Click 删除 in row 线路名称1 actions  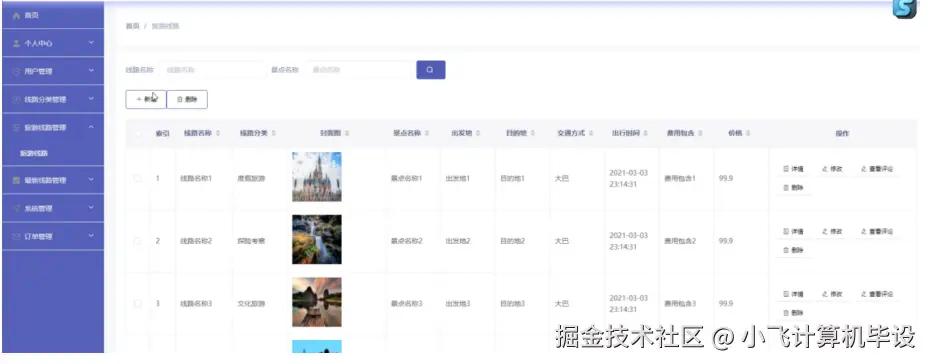(x=793, y=187)
